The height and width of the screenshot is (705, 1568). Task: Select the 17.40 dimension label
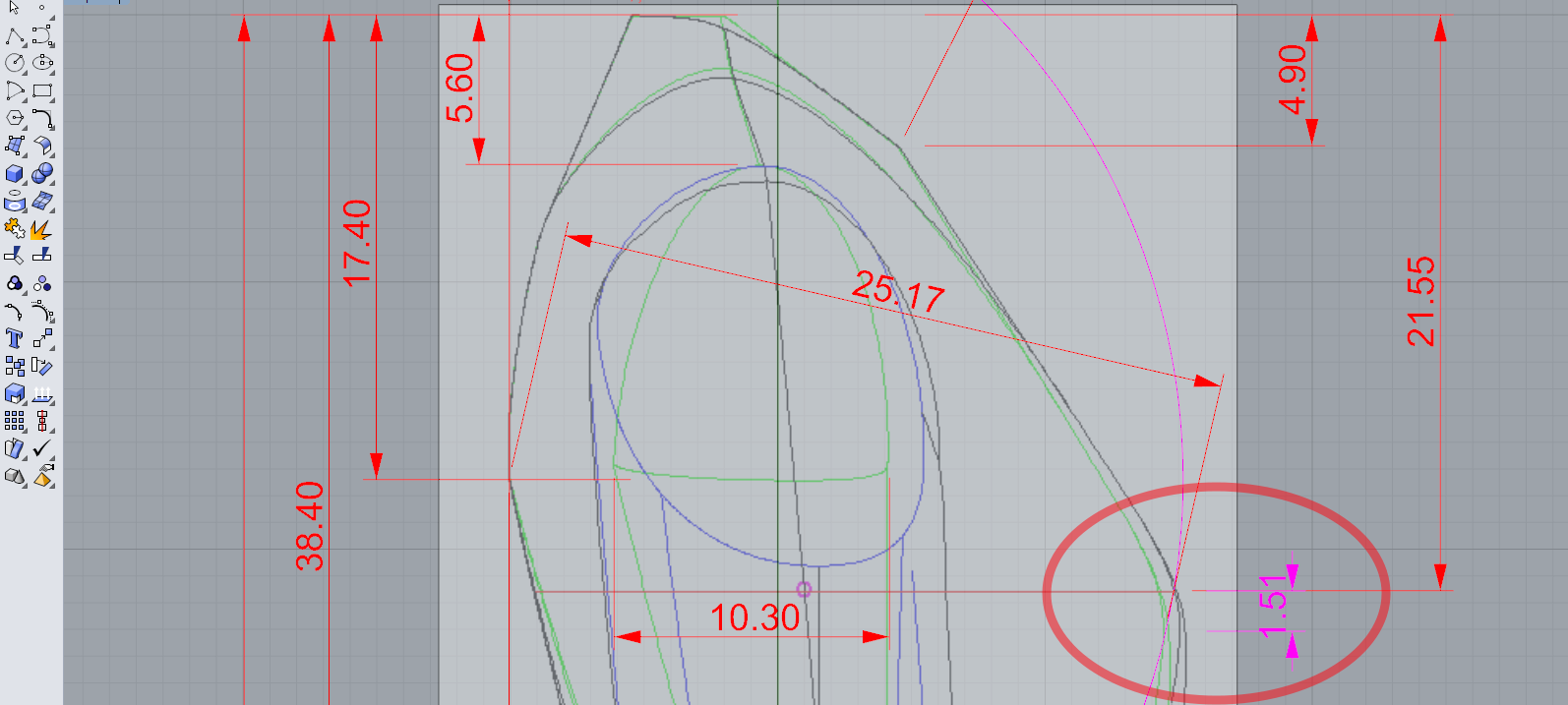coord(356,244)
